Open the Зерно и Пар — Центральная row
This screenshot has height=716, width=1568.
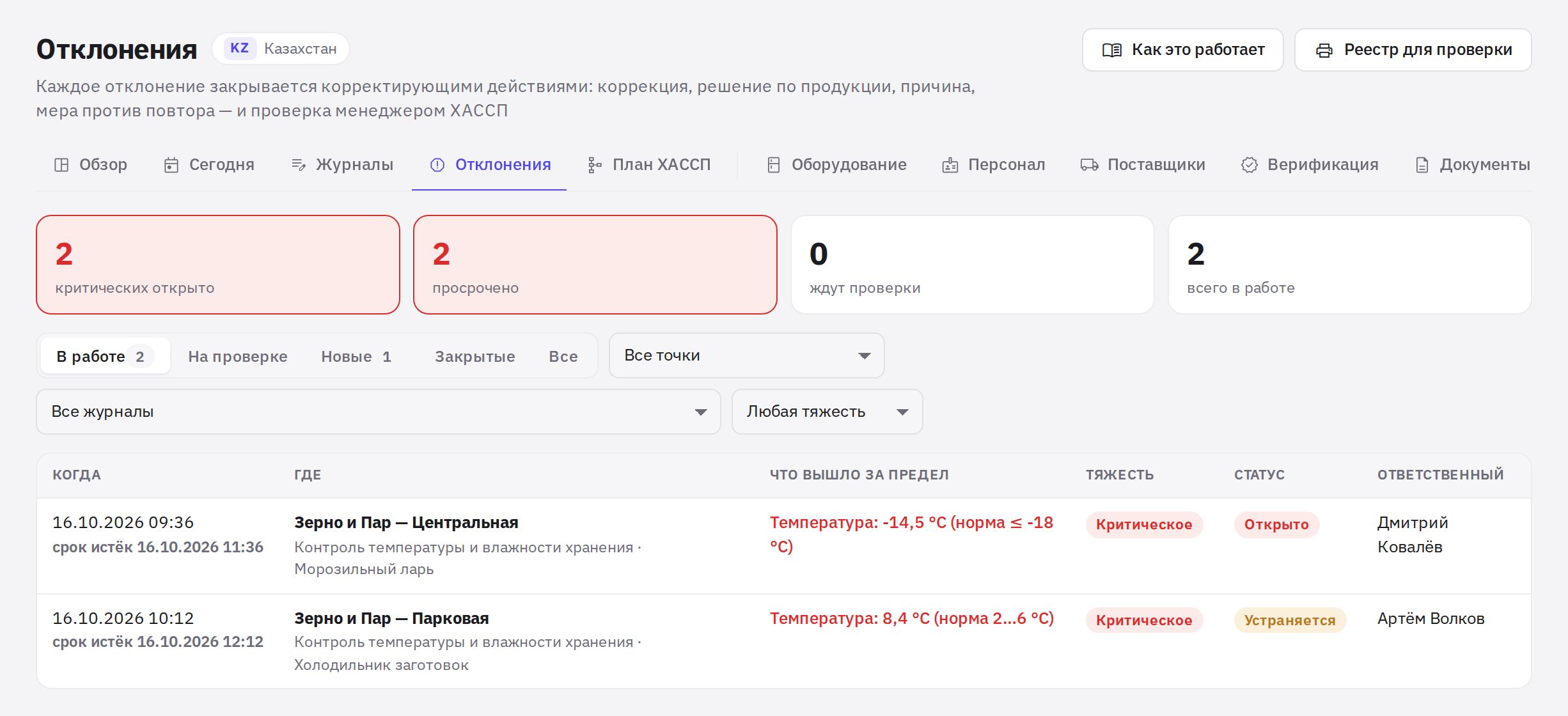784,546
